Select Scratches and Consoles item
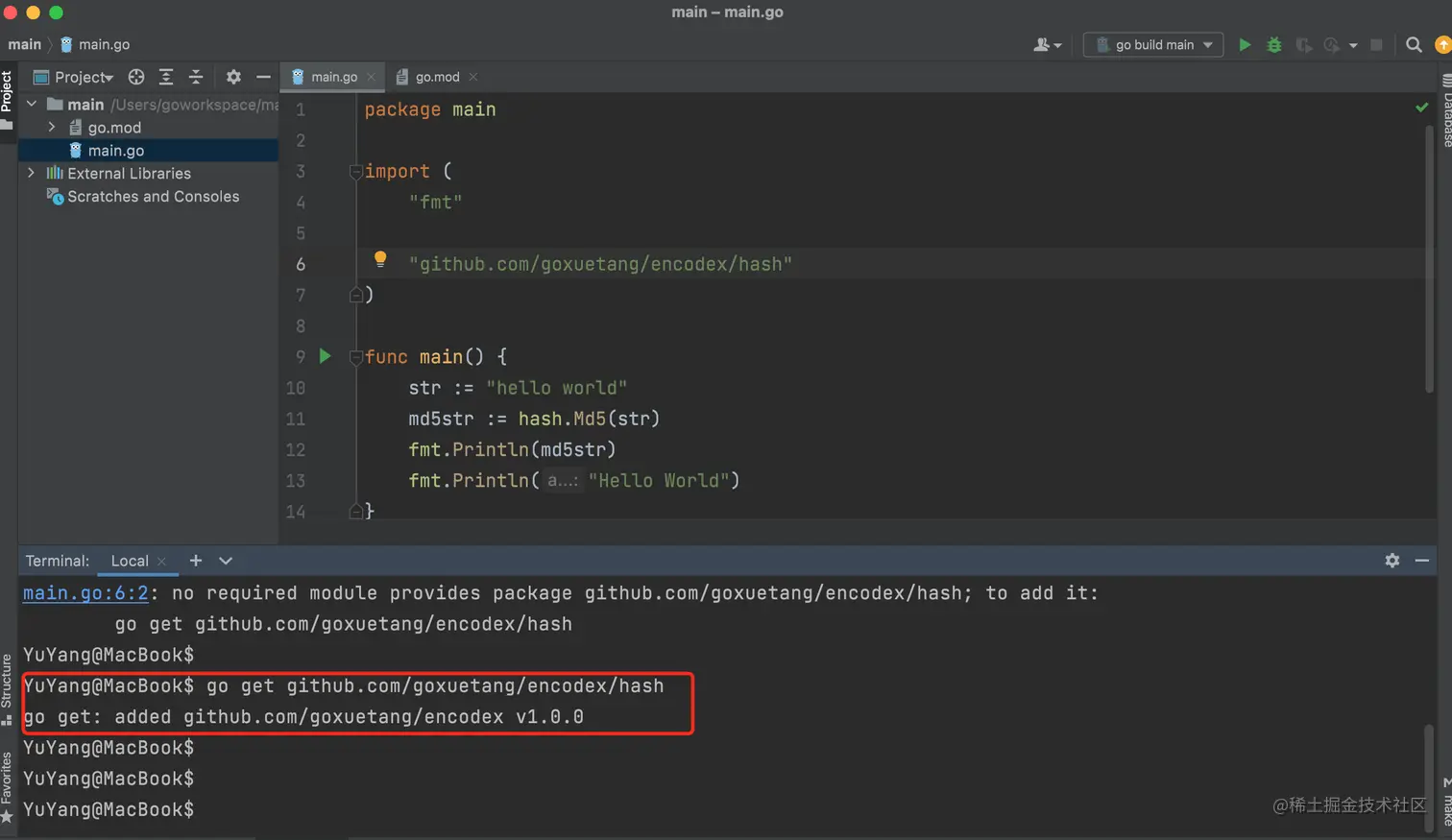Screen dimensions: 1452x840 pos(153,196)
